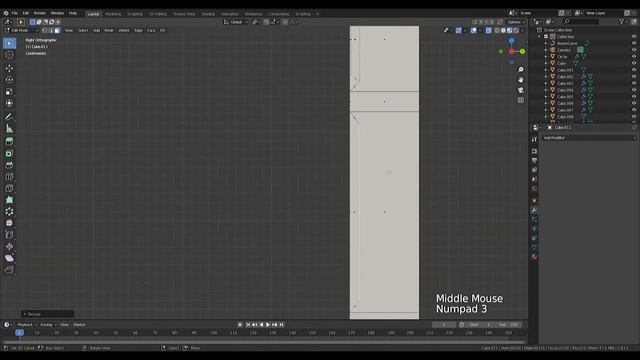Click the Face menu in viewport header
640x360 pixels.
tap(151, 30)
